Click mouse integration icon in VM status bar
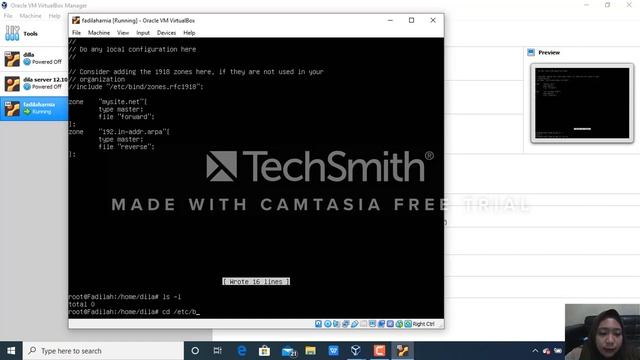Viewport: 640px width, 360px height. [x=399, y=324]
